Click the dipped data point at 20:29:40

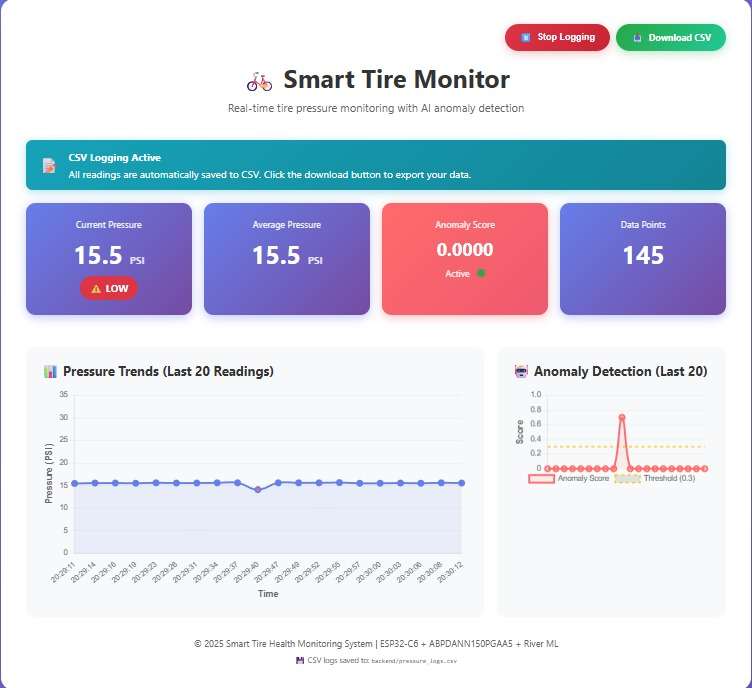[x=258, y=490]
